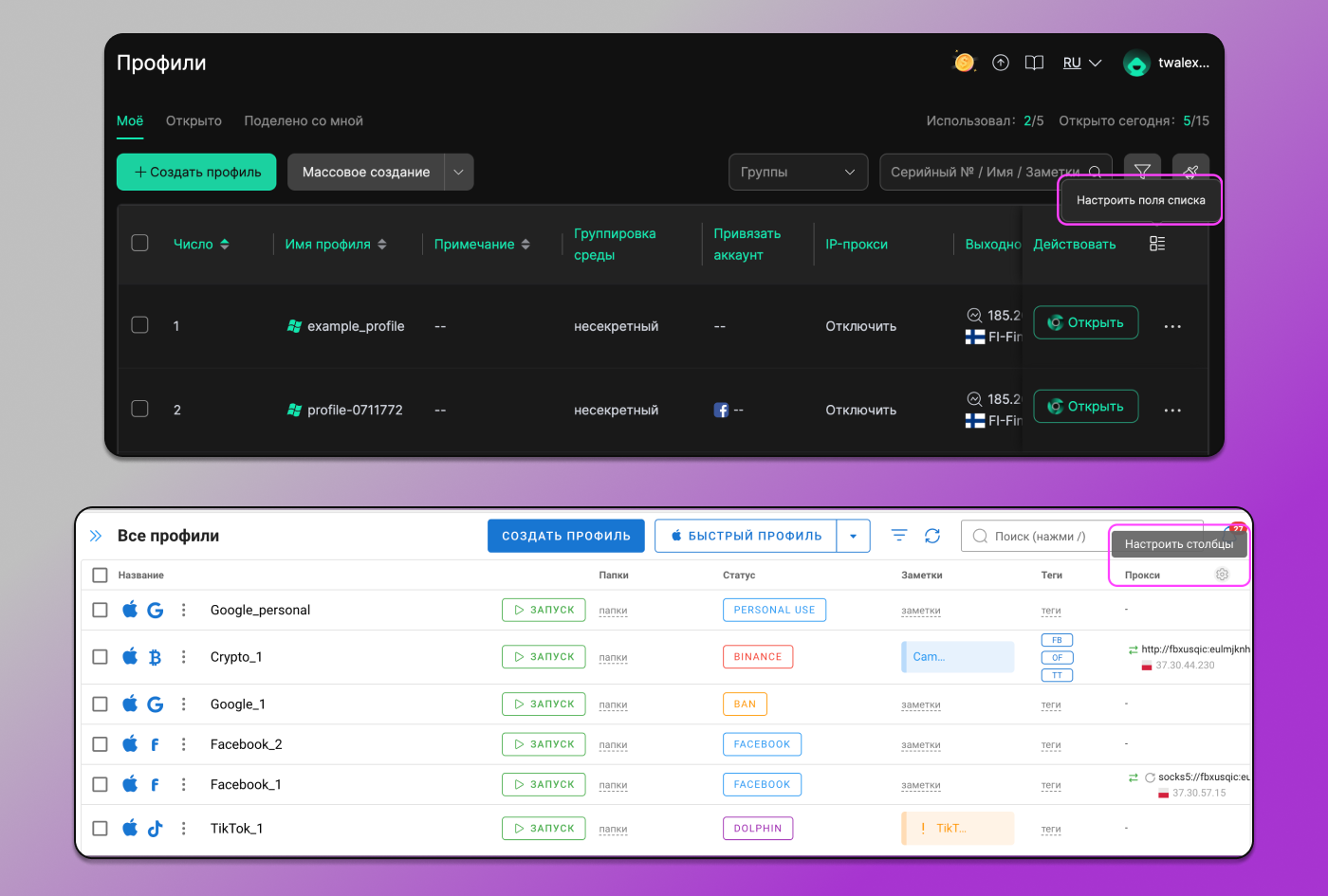Check the checkbox next to Facebook_2
Screen dimensions: 1328x896
pos(100,744)
